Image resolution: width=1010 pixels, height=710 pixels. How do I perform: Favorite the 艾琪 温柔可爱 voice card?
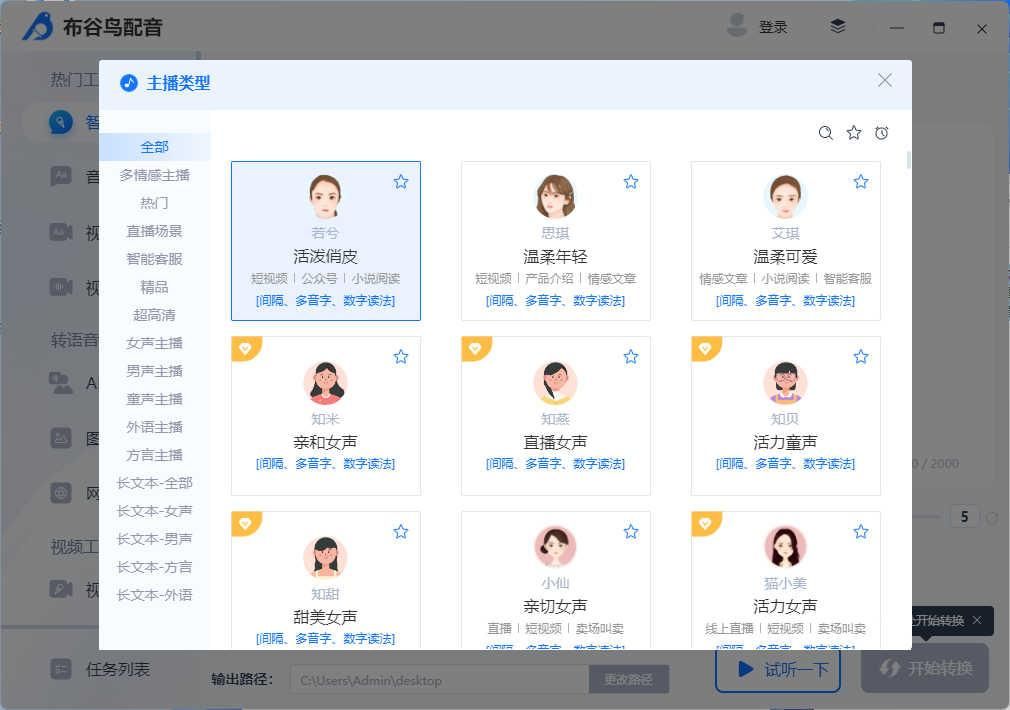861,182
